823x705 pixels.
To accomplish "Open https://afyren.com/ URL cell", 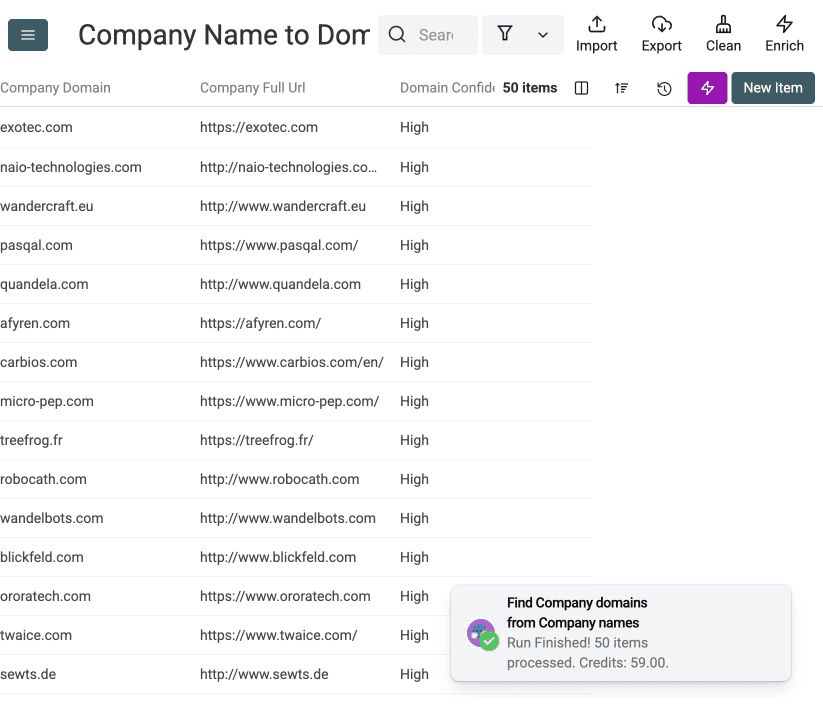I will [260, 323].
